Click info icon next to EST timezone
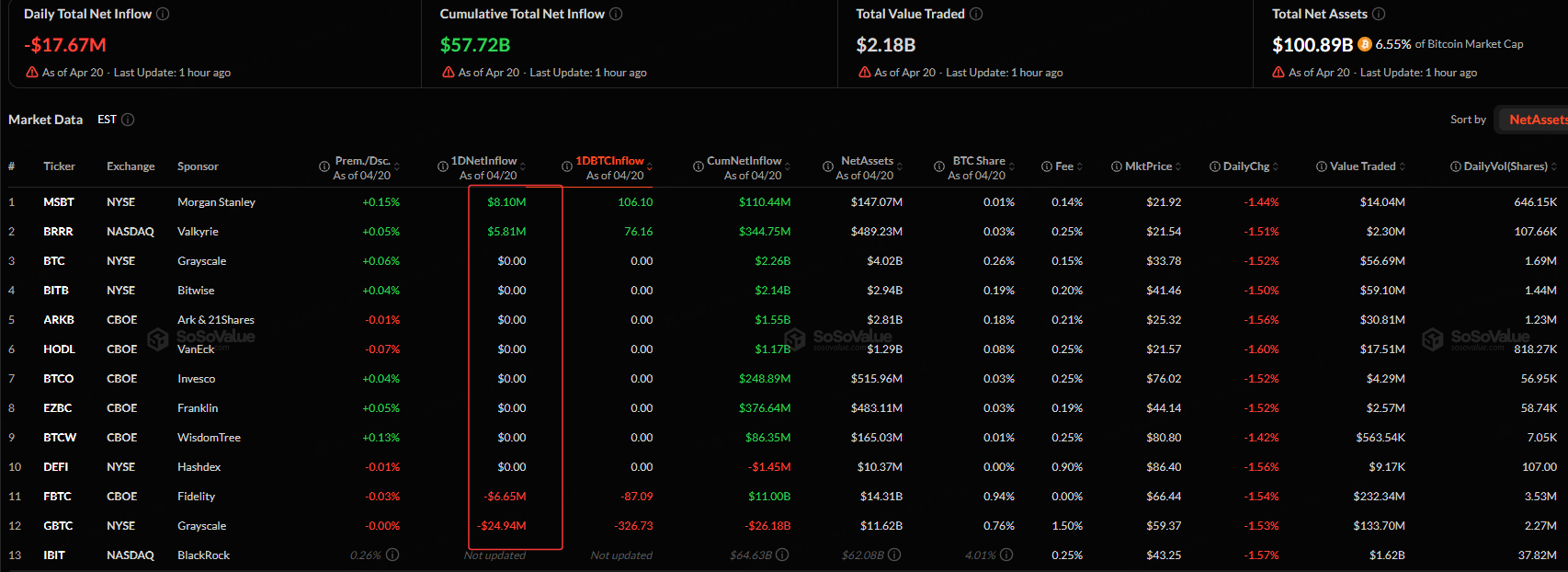The width and height of the screenshot is (1568, 572). pos(128,120)
